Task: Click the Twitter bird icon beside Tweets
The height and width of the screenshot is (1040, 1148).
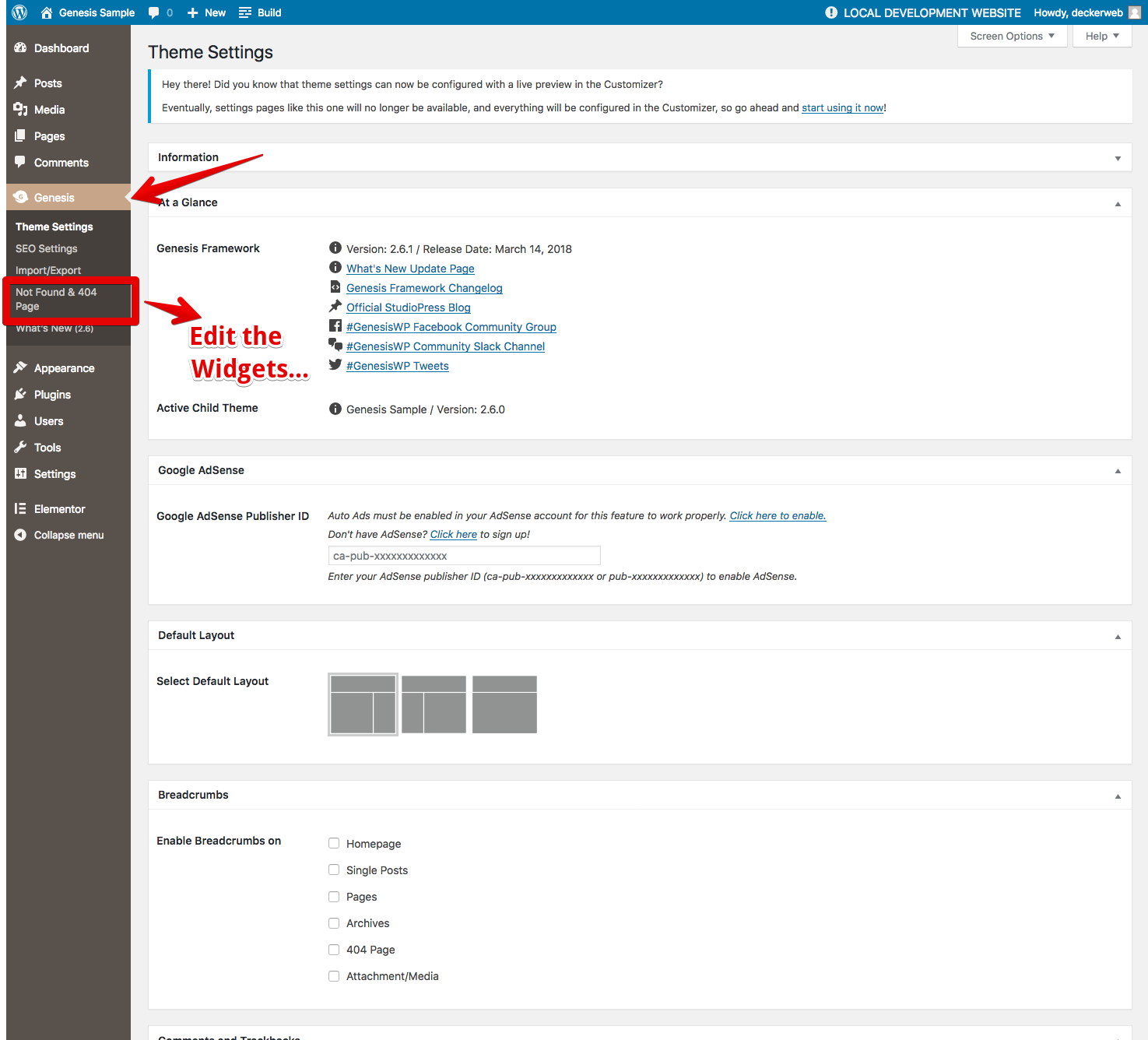Action: pyautogui.click(x=335, y=364)
